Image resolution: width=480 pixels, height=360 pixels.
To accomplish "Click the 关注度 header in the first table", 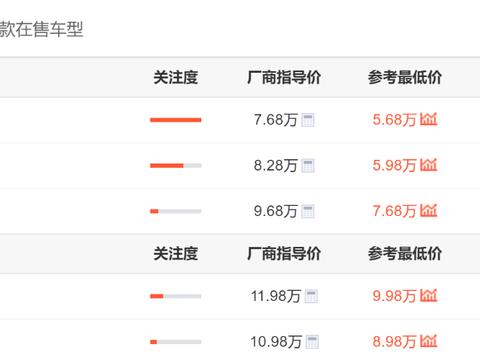I will [176, 78].
